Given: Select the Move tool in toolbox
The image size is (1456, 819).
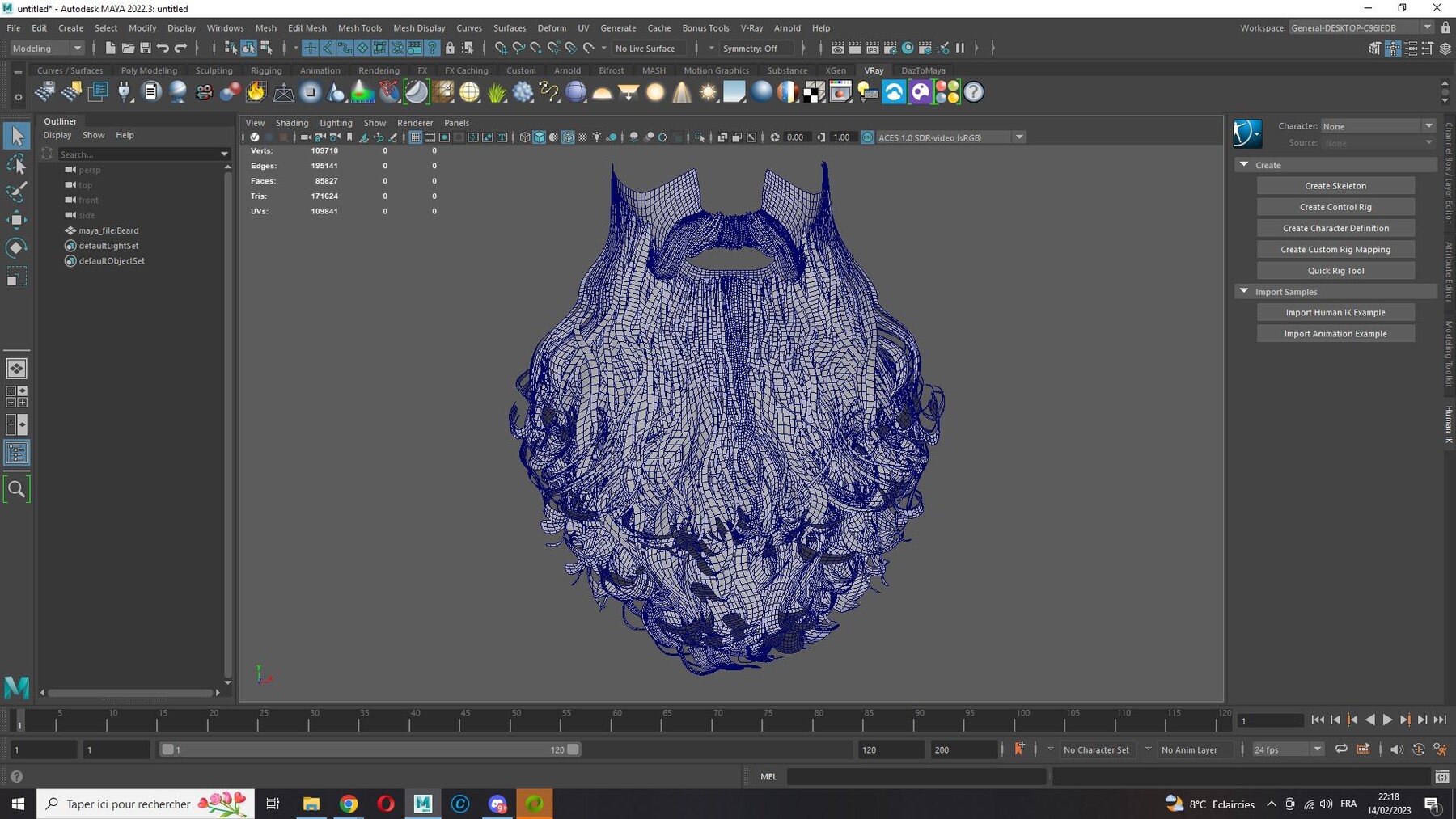Looking at the screenshot, I should click(x=16, y=219).
